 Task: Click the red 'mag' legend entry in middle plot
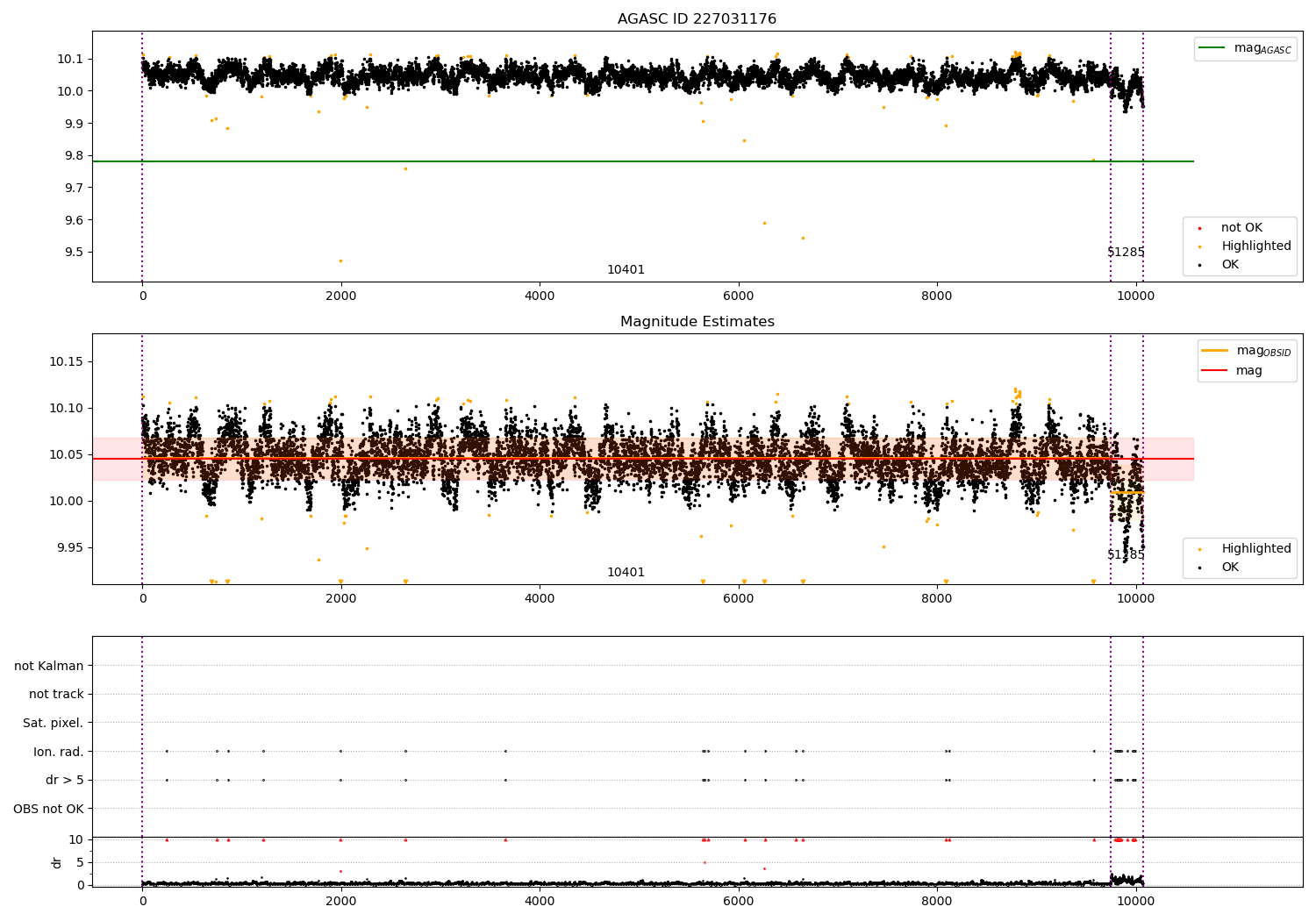tap(1232, 371)
